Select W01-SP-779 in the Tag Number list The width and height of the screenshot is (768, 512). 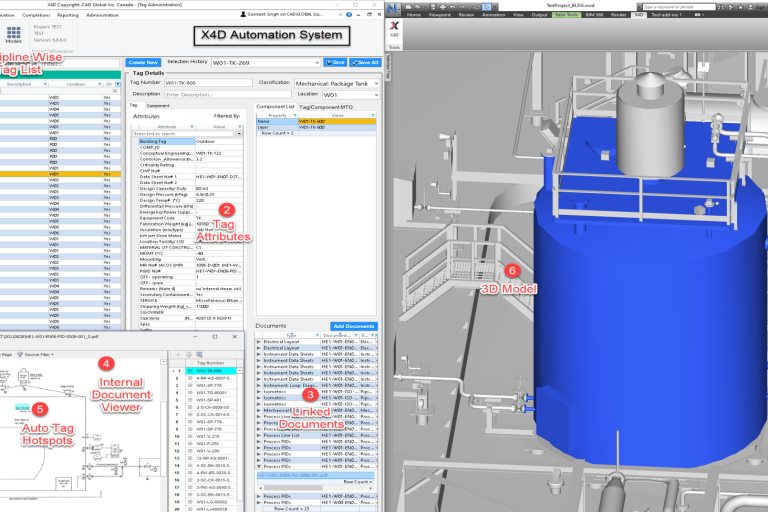(212, 386)
